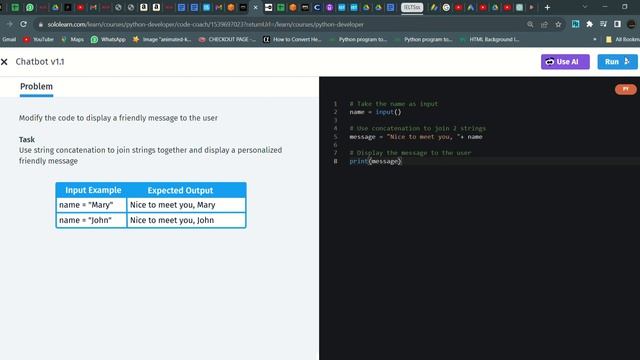The height and width of the screenshot is (360, 640).
Task: Close the Chatbot v1.1 code coach
Action: click(4, 62)
